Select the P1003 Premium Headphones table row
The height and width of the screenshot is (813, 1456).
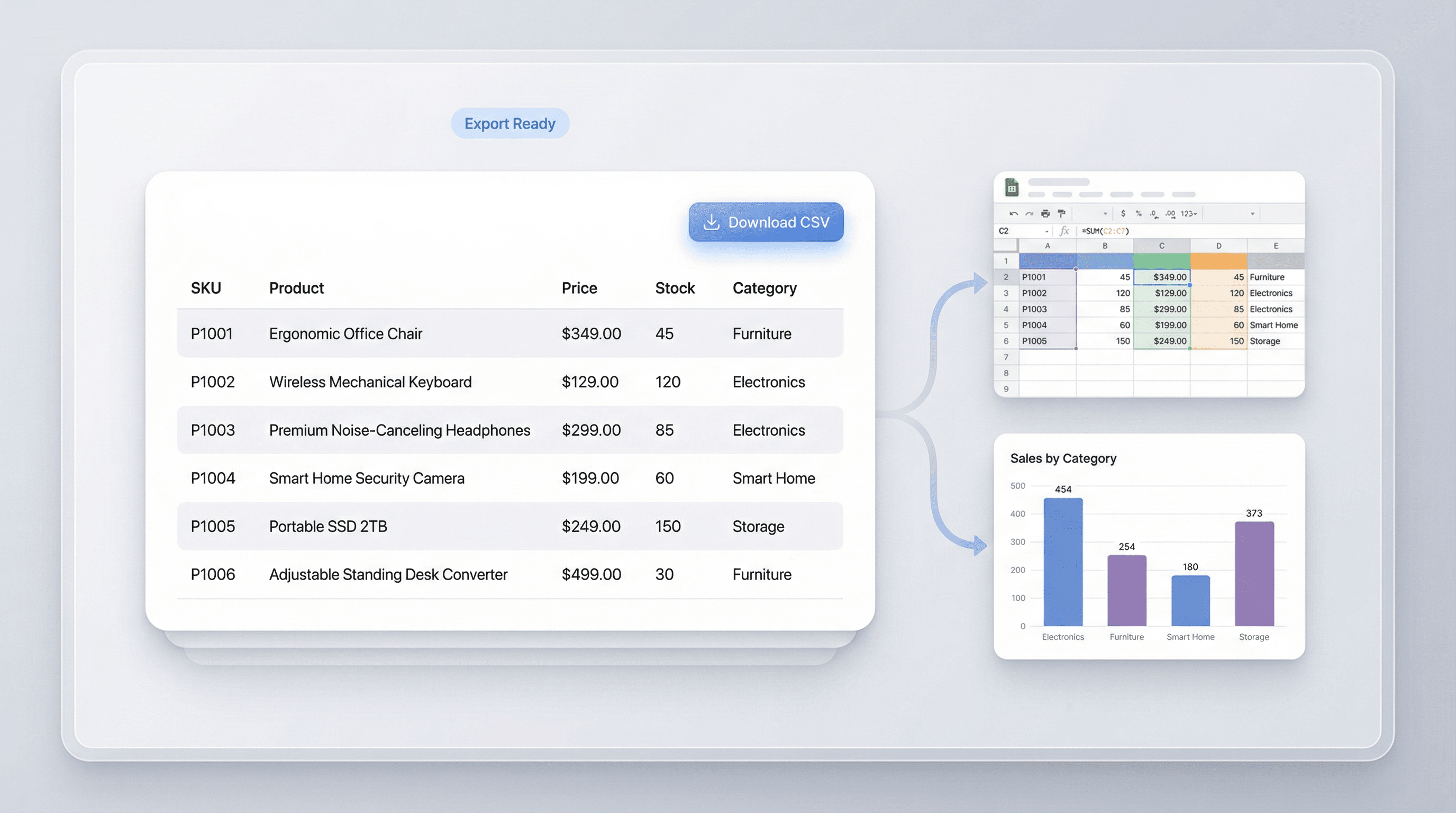pos(510,430)
